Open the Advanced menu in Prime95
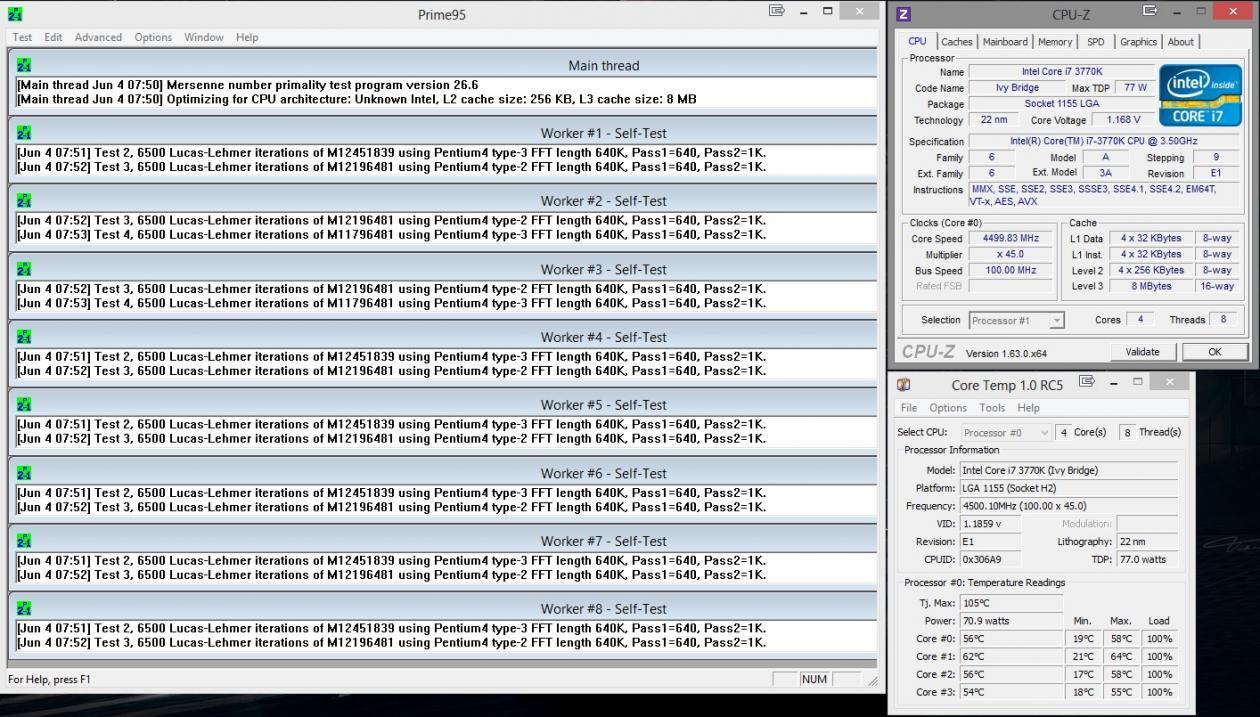Image resolution: width=1260 pixels, height=717 pixels. click(98, 37)
